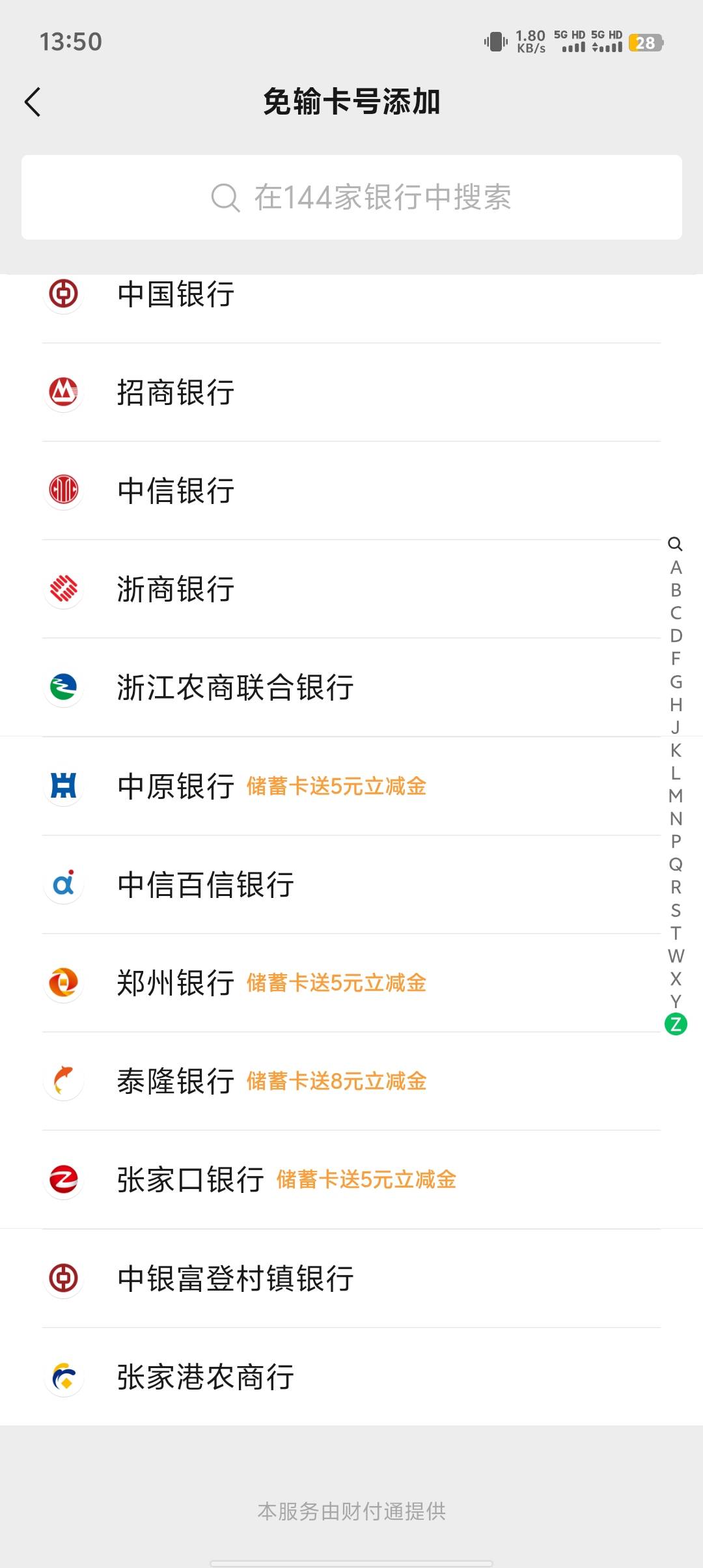Screen dimensions: 703x1568
Task: Jump to letter A in index
Action: [676, 567]
